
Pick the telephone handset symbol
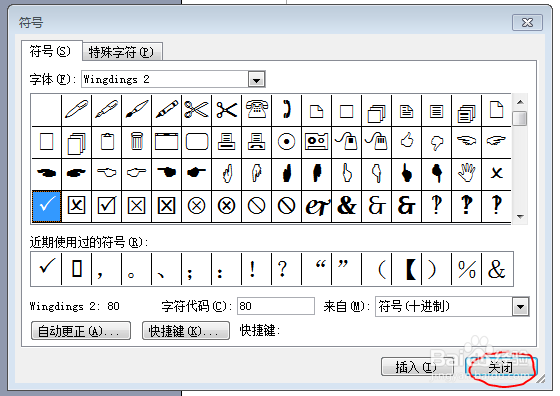(286, 110)
